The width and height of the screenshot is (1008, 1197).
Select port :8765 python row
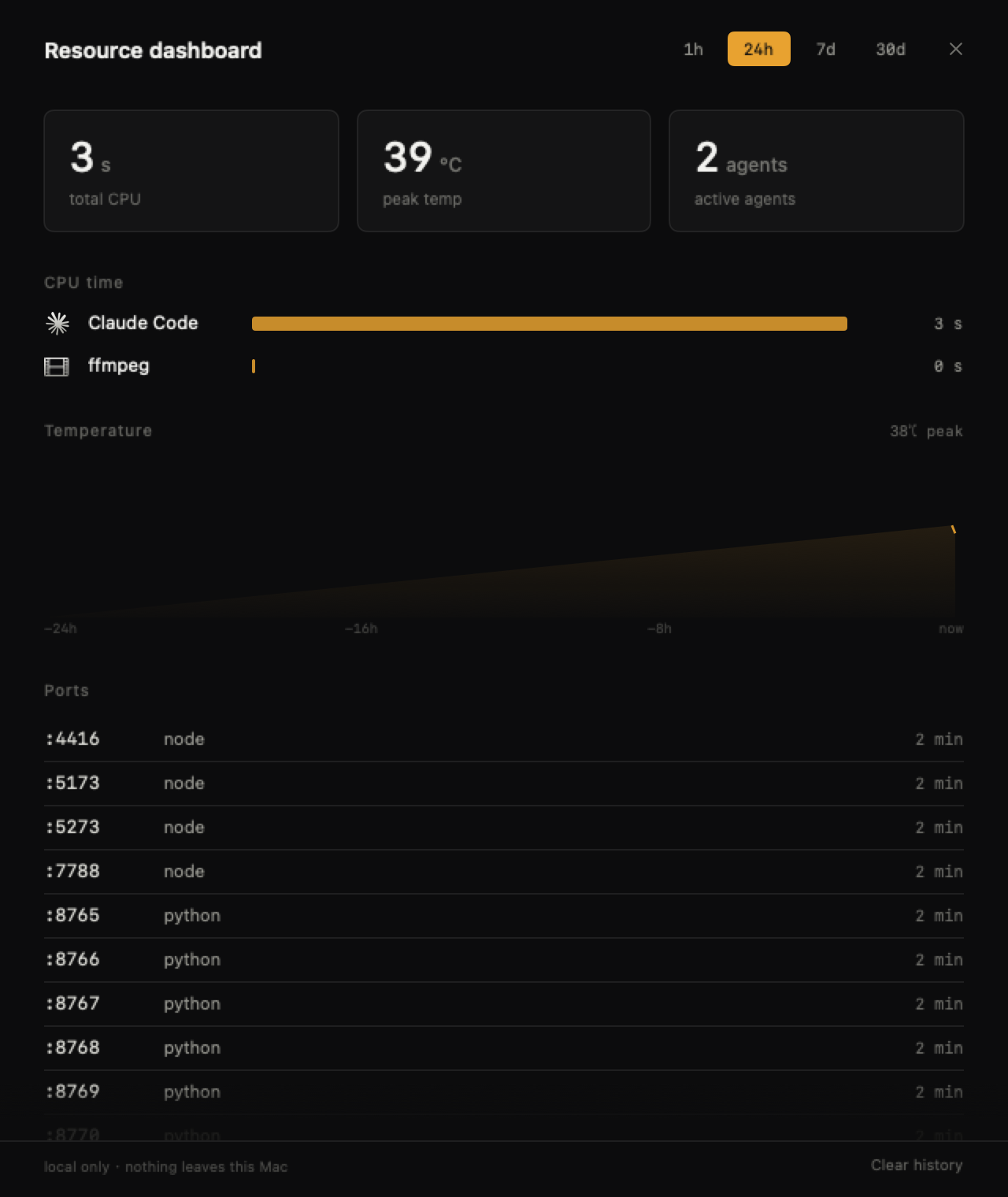pyautogui.click(x=504, y=916)
